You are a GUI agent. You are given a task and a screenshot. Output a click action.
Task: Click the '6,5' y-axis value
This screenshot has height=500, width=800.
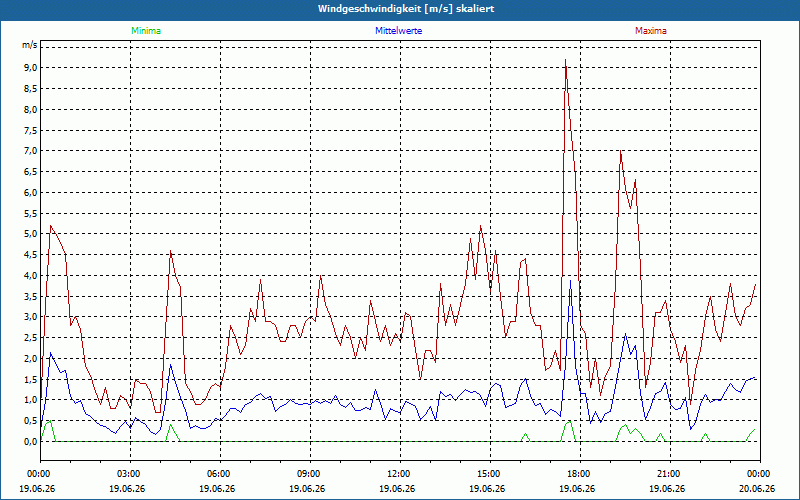(31, 172)
